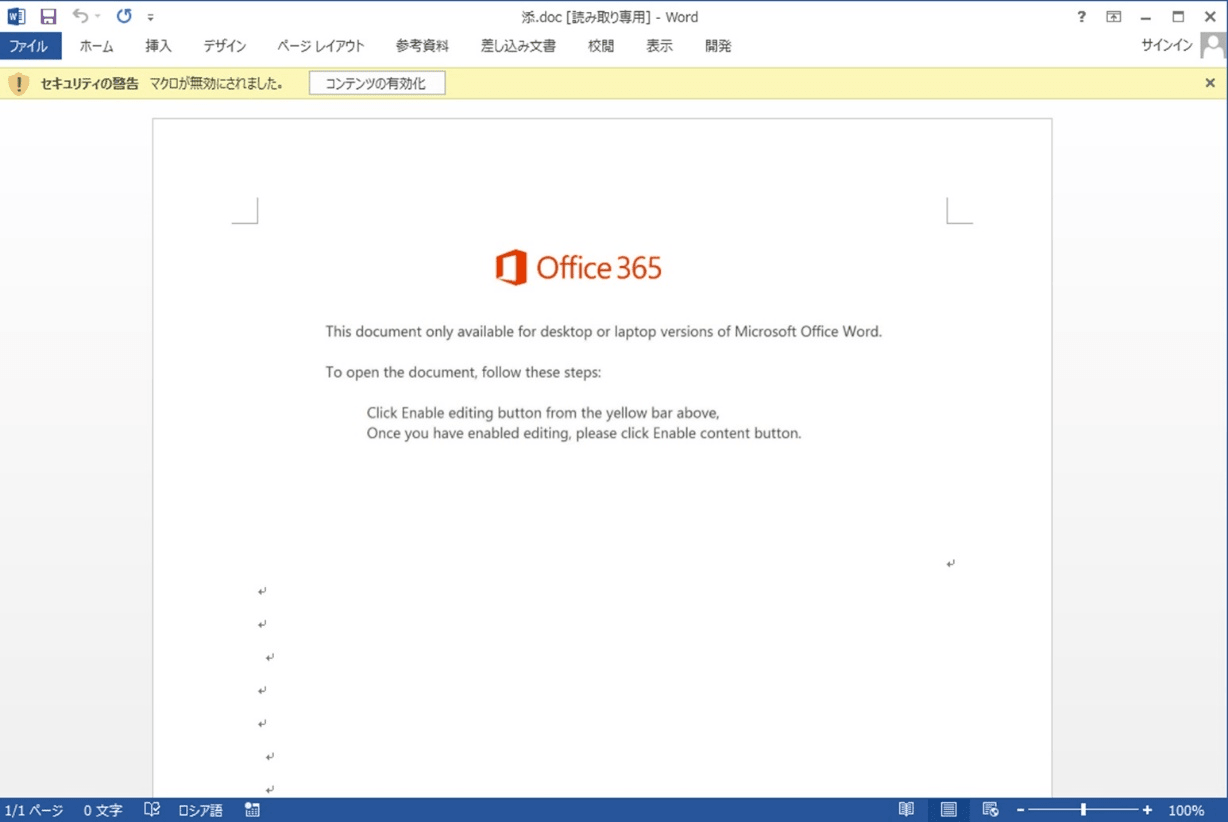Screen dimensions: 1228x822
Task: Open Word Help question mark icon
Action: pyautogui.click(x=1081, y=16)
